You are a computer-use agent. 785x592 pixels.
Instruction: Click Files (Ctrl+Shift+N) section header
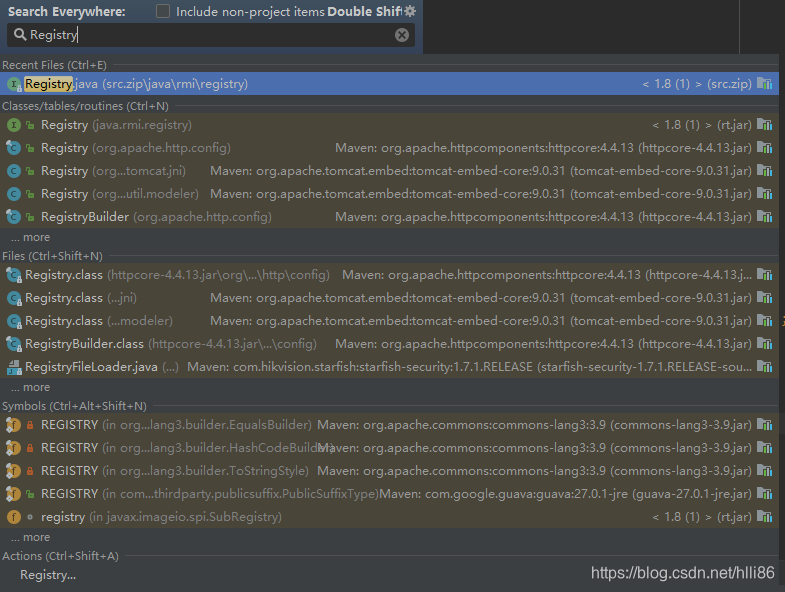click(52, 256)
